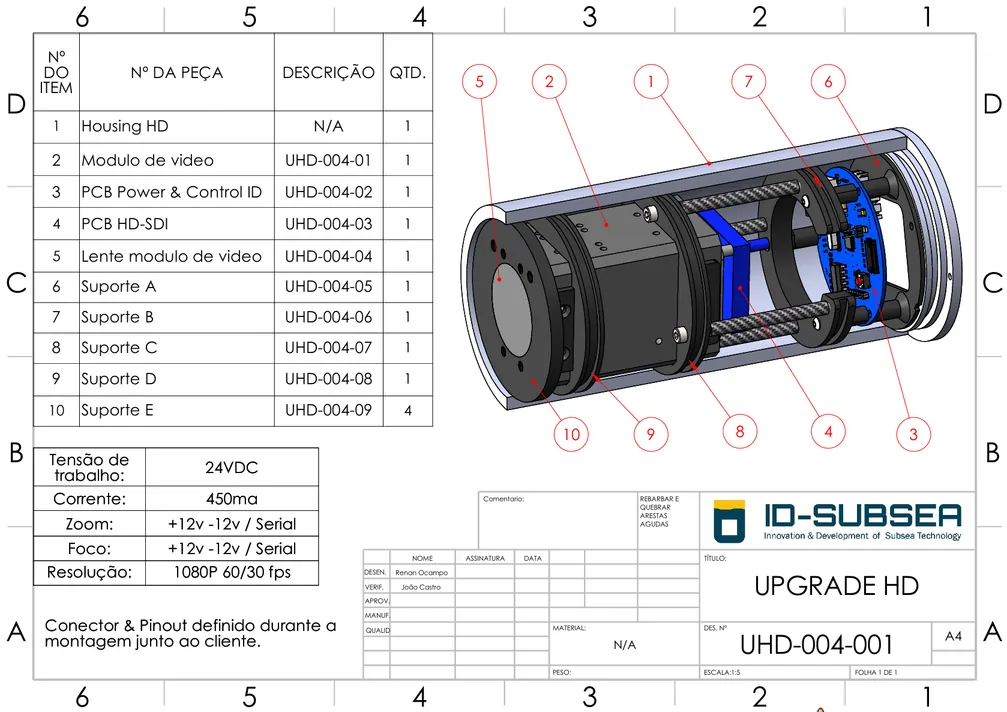Click part number UHD-004-07
1007x712 pixels.
click(328, 348)
